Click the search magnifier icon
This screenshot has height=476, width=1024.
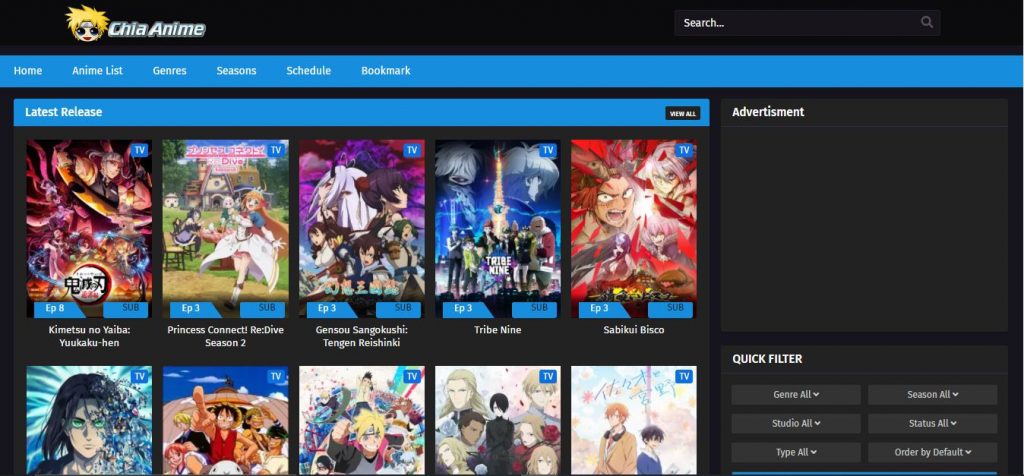(x=927, y=22)
